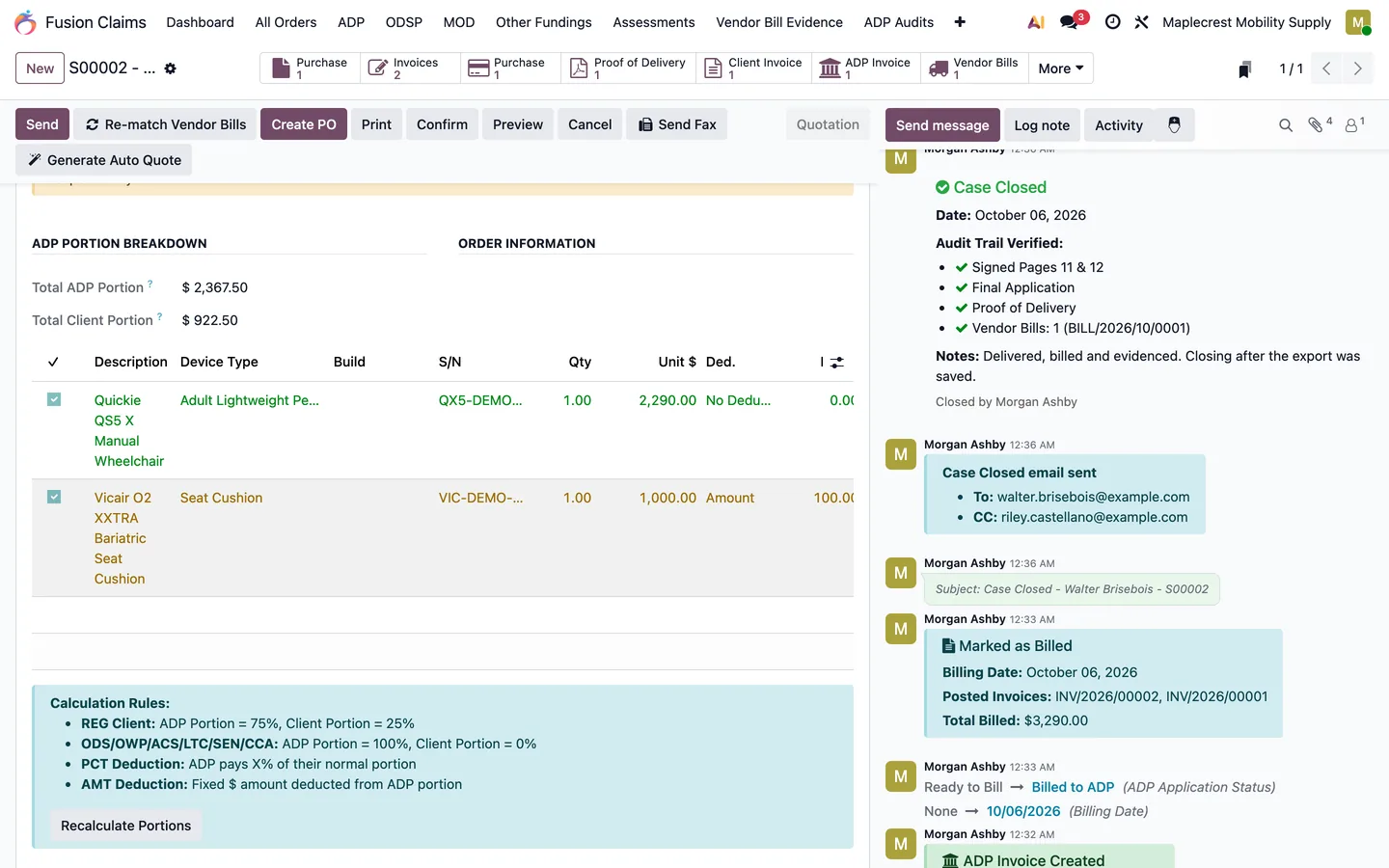Image resolution: width=1389 pixels, height=868 pixels.
Task: Open the user avatar menu
Action: pyautogui.click(x=1358, y=22)
